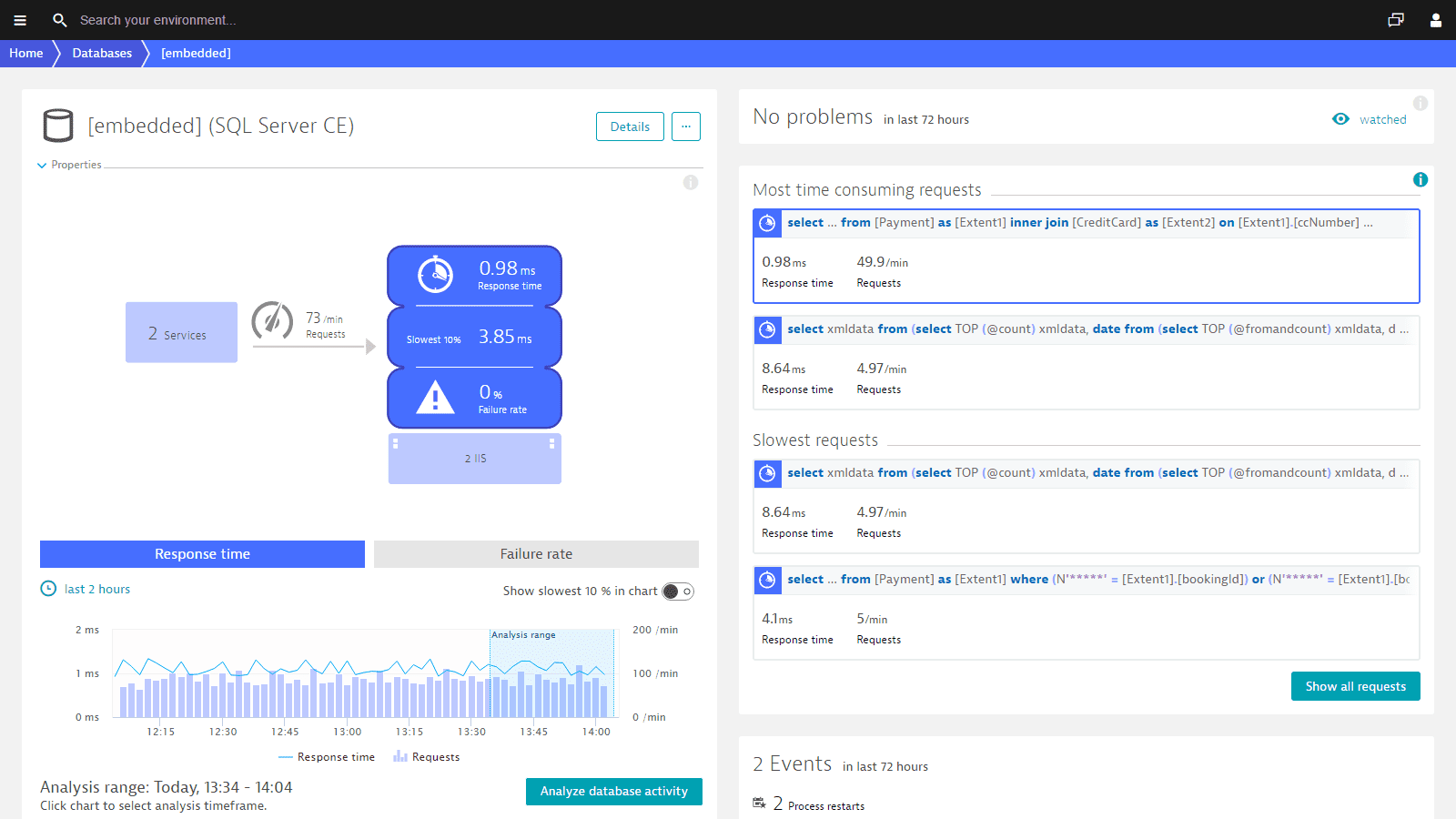Click clock icon of xmldata query under Most time consuming

(x=767, y=329)
